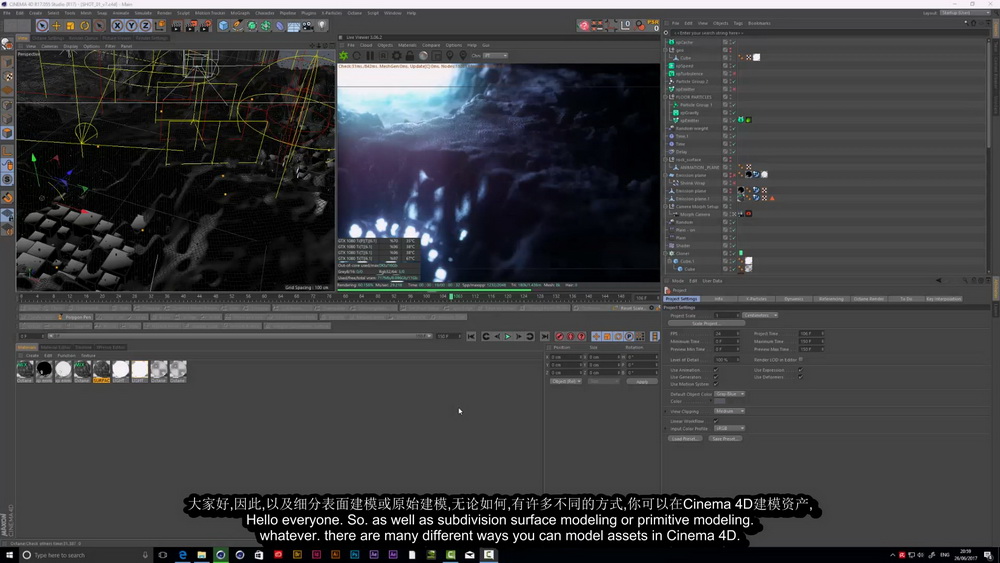Open Live Viewer Materials menu

[407, 45]
